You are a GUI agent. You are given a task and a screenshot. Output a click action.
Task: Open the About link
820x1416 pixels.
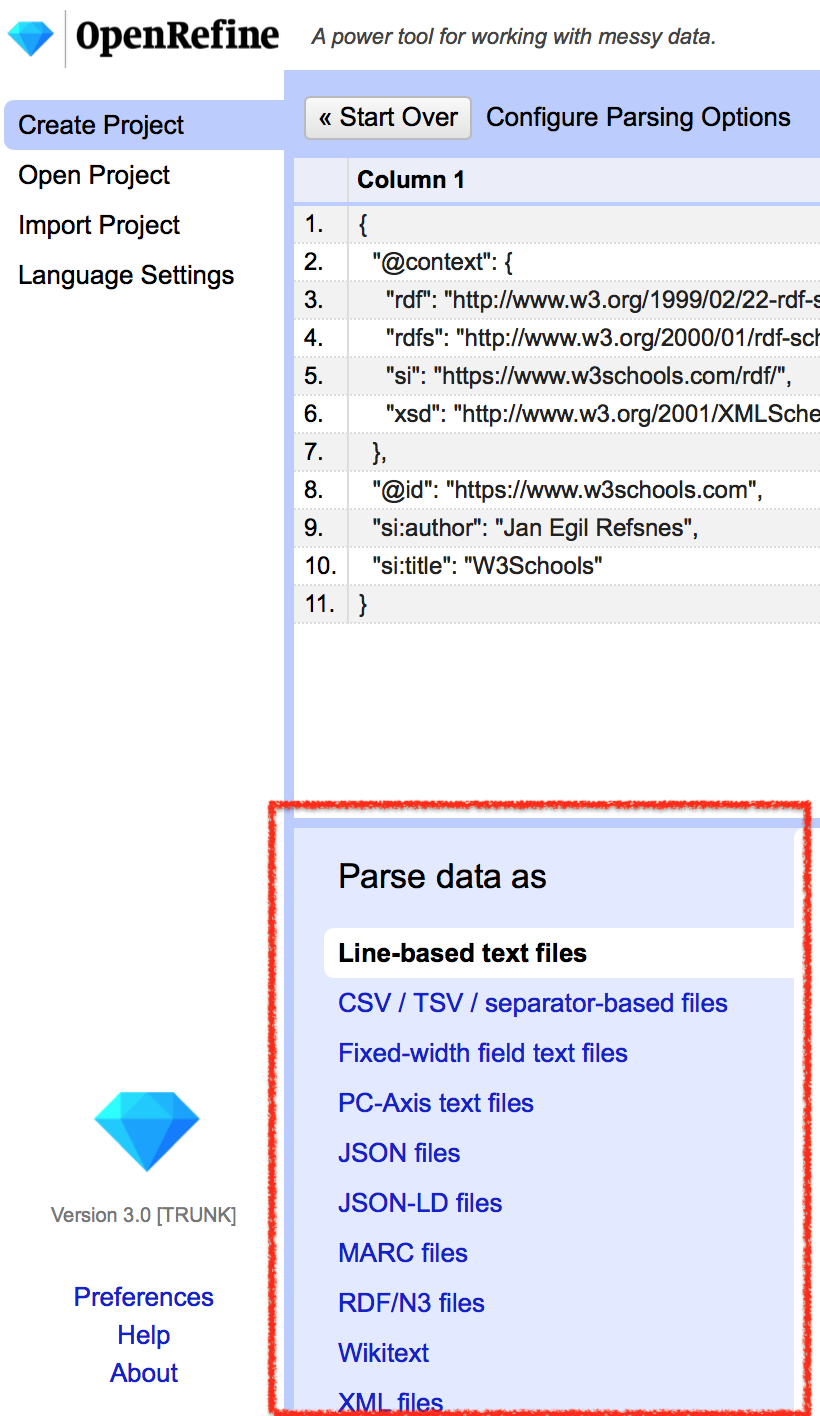coord(144,1373)
